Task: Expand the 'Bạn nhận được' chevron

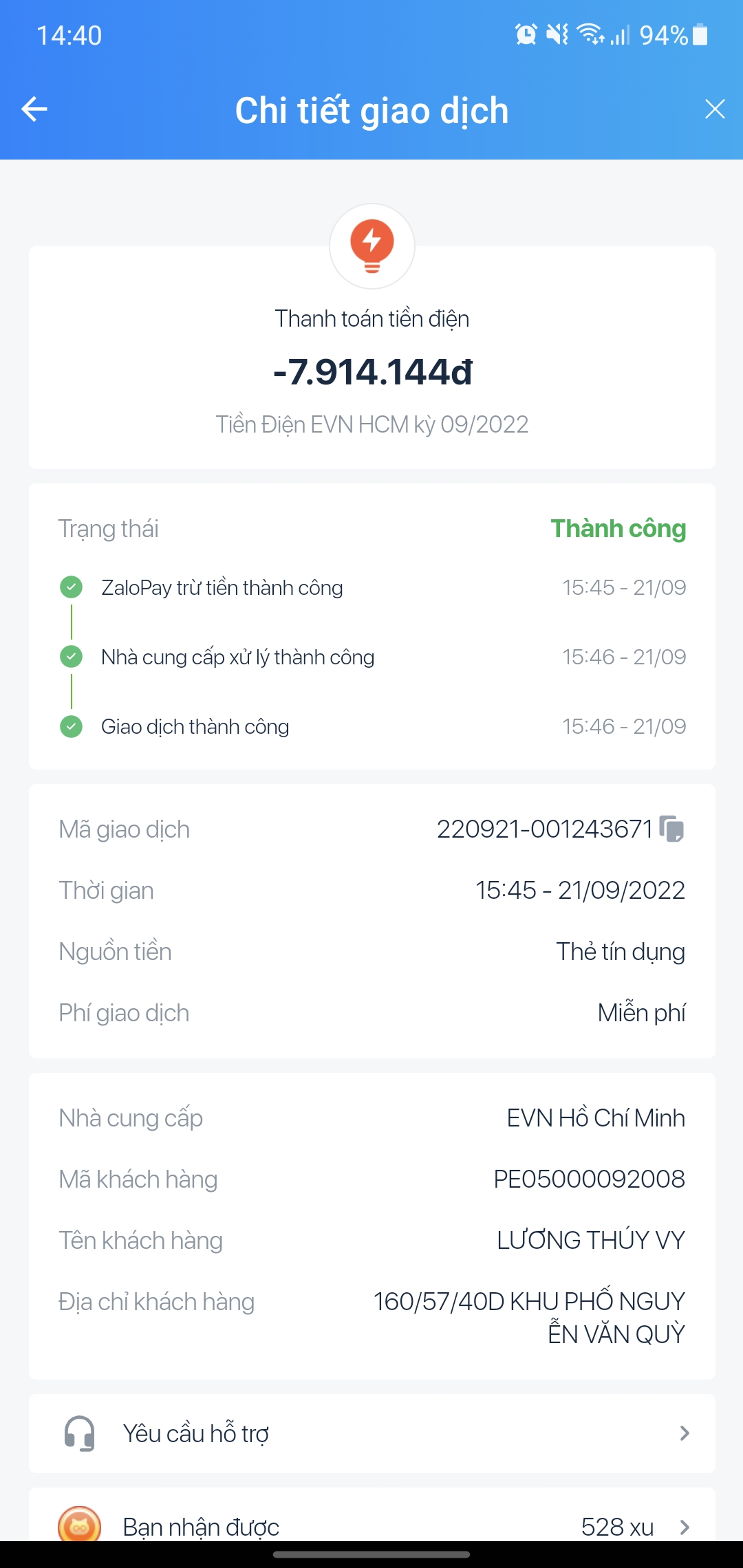Action: (x=685, y=1527)
